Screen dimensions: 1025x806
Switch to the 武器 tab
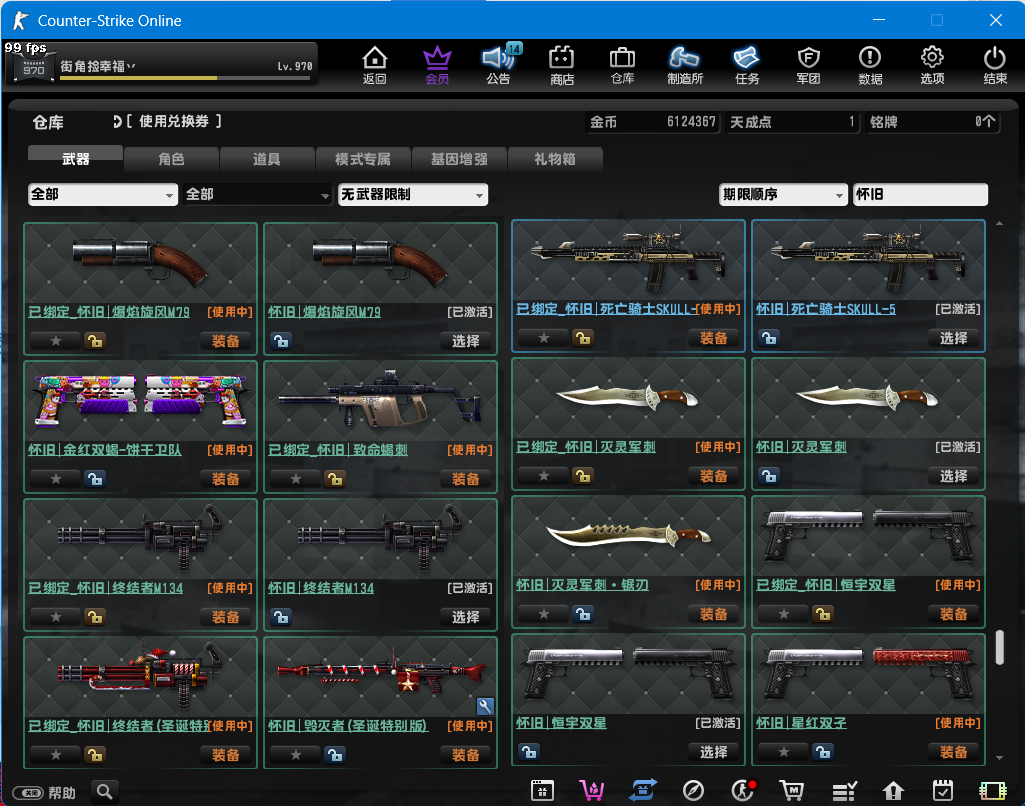(75, 159)
